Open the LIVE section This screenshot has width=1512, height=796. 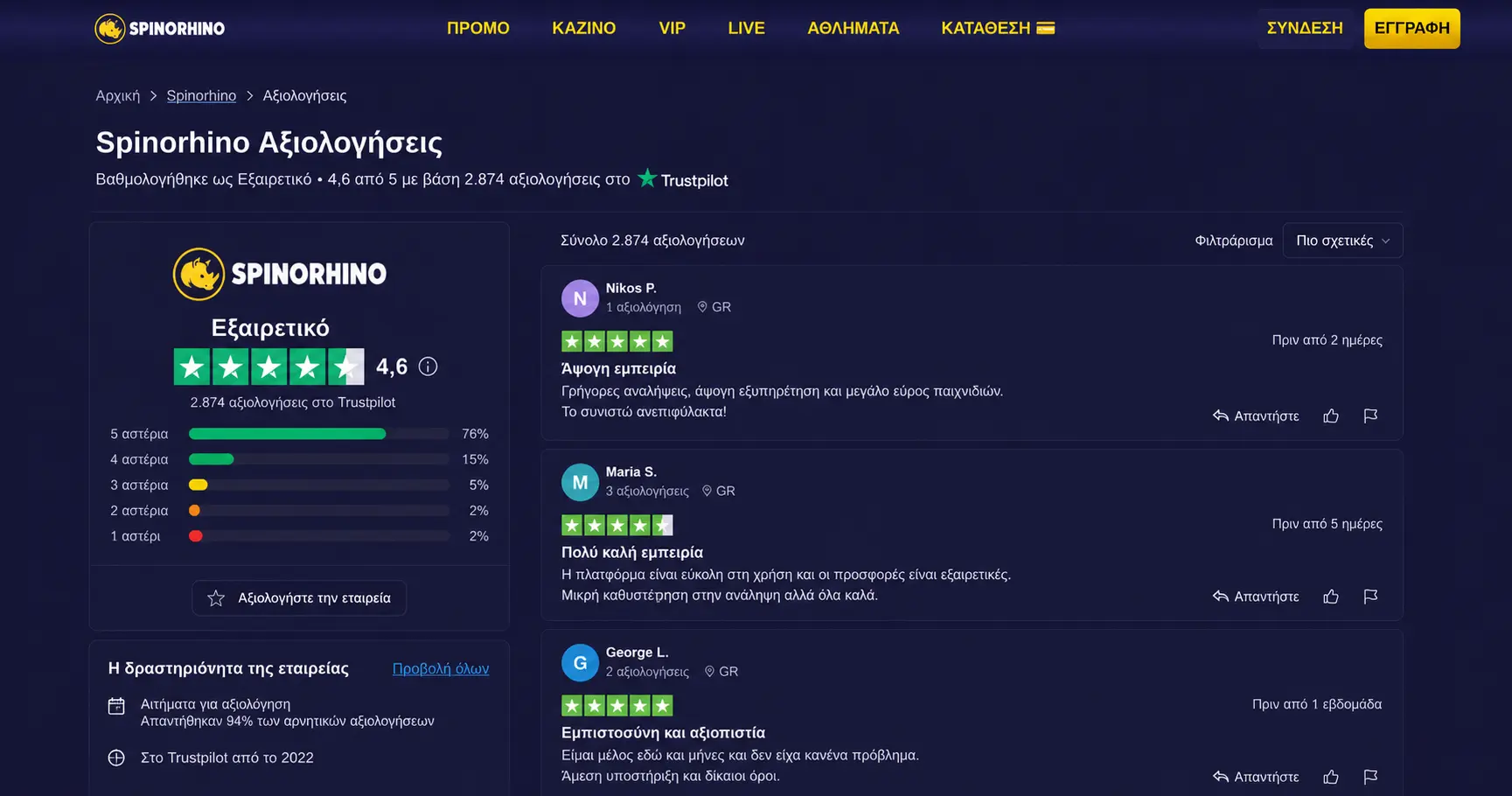(746, 28)
